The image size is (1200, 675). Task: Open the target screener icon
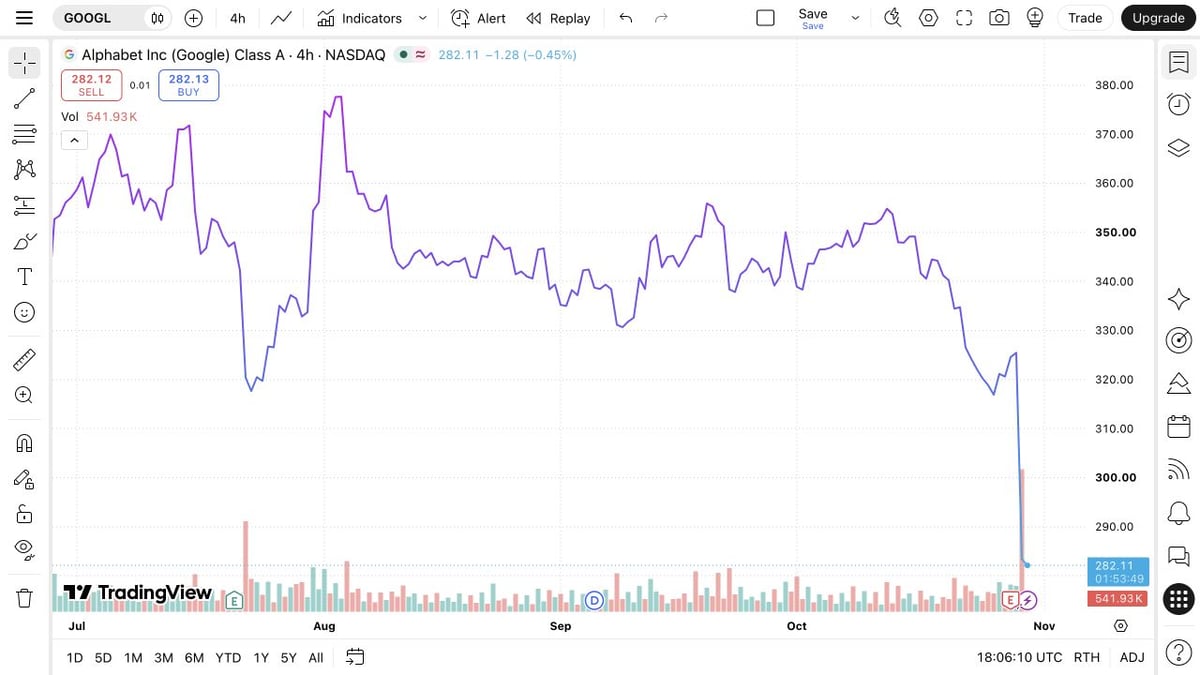tap(1178, 341)
